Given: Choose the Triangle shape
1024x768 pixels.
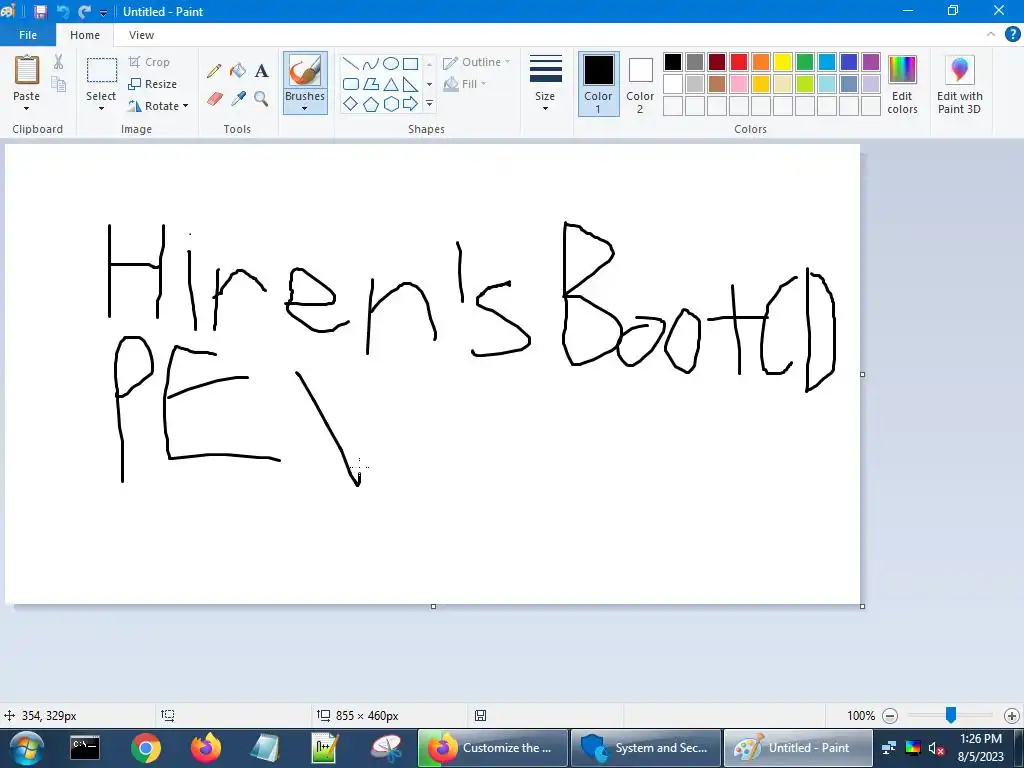Looking at the screenshot, I should [x=391, y=84].
